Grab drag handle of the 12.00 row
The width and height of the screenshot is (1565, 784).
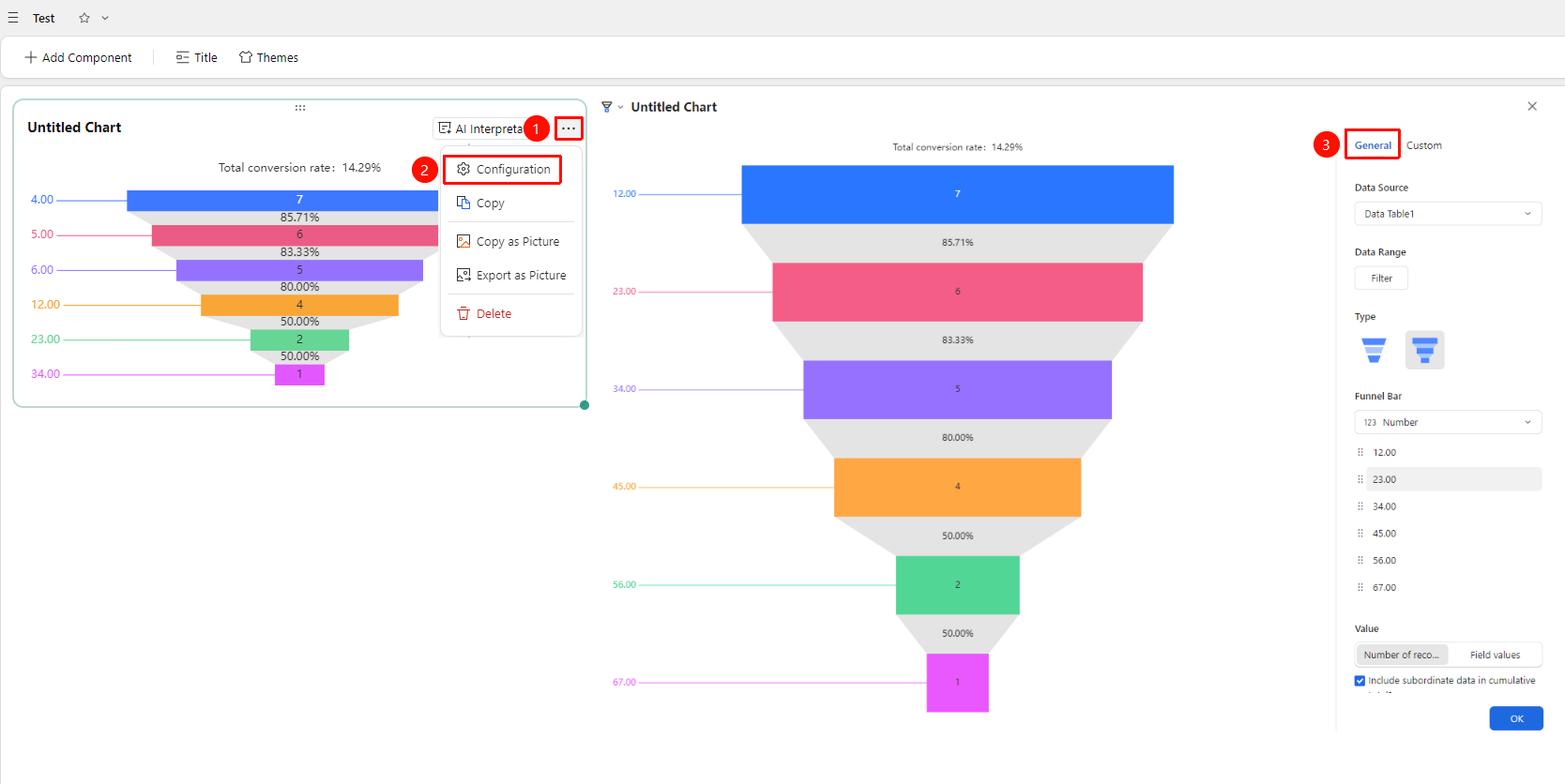[x=1360, y=452]
